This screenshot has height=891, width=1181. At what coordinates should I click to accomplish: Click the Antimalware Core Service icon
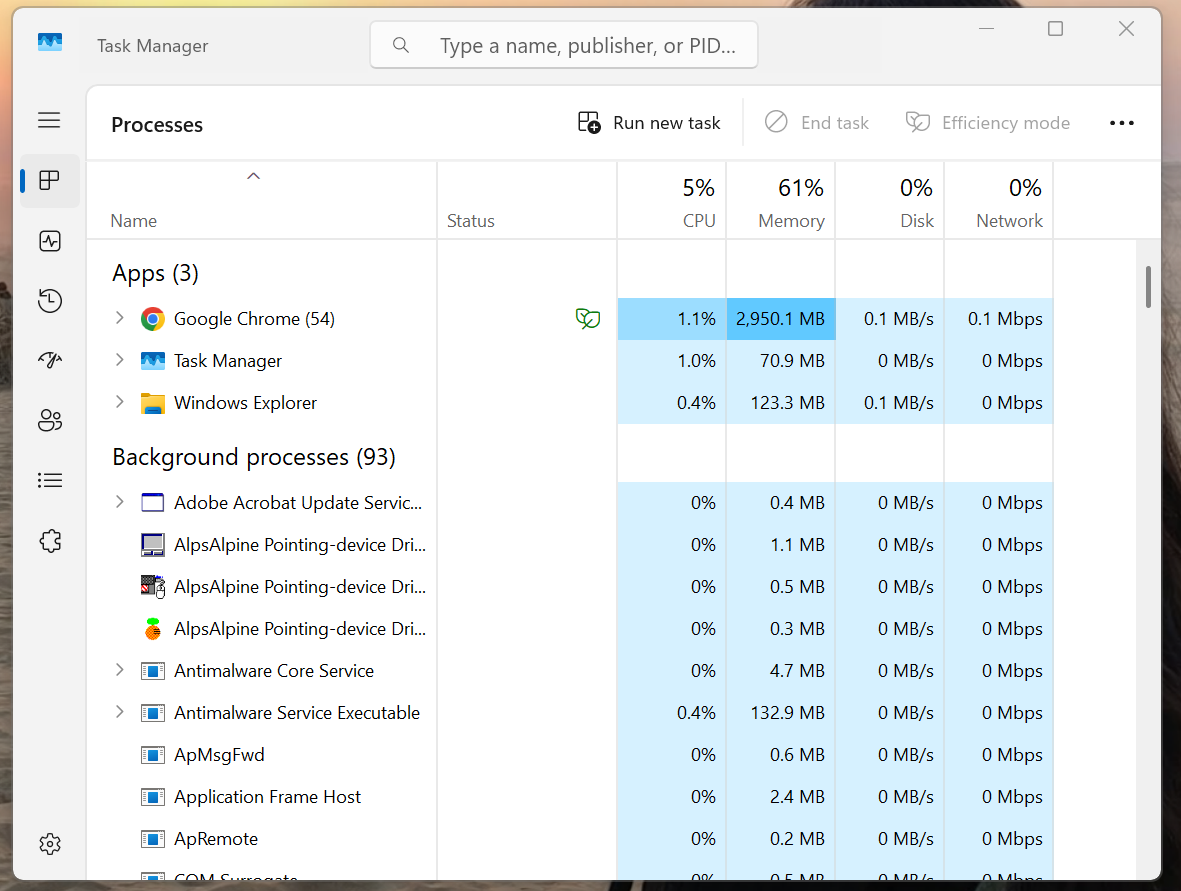(x=153, y=670)
